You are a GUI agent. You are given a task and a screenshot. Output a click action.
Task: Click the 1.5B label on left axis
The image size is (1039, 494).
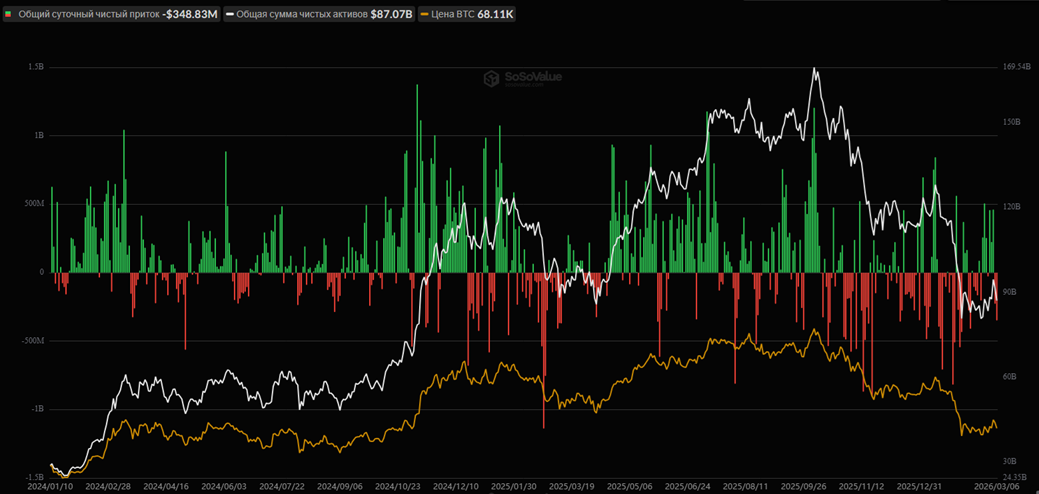point(36,67)
